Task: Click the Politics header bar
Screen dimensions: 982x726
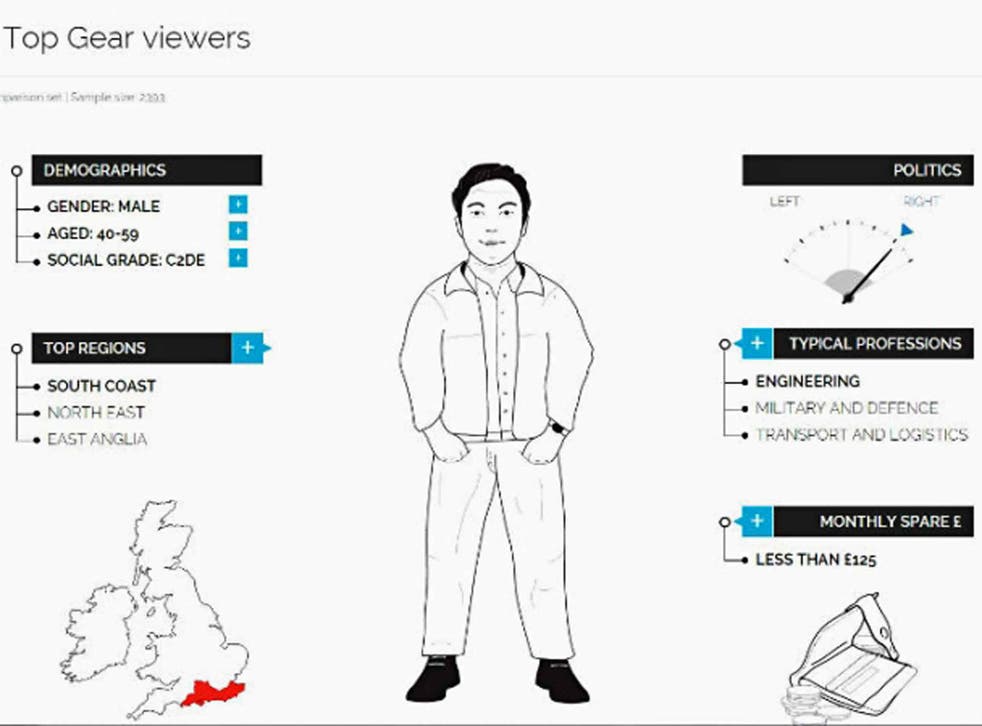Action: [x=858, y=170]
